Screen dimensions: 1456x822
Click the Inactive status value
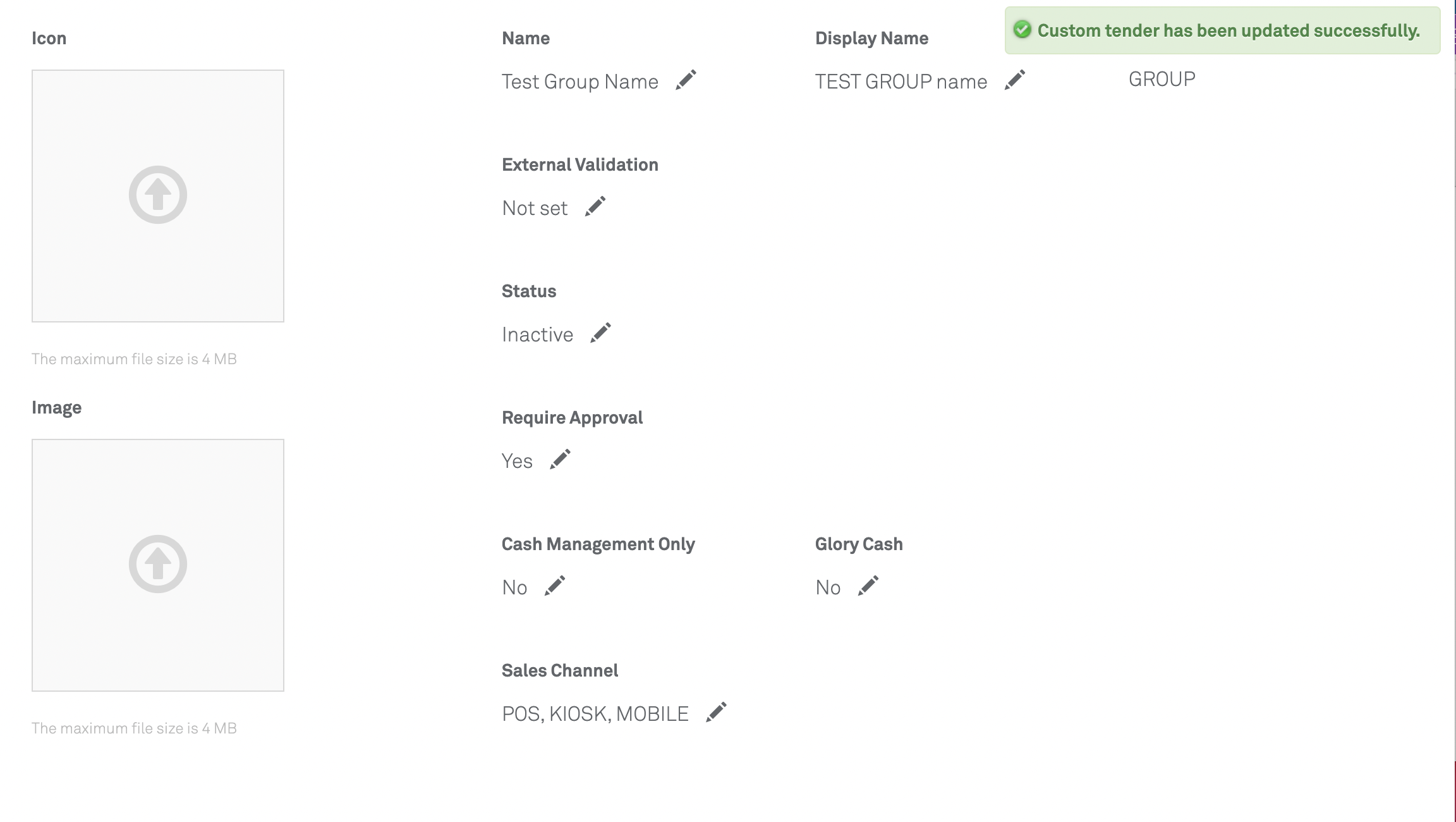[x=537, y=335]
